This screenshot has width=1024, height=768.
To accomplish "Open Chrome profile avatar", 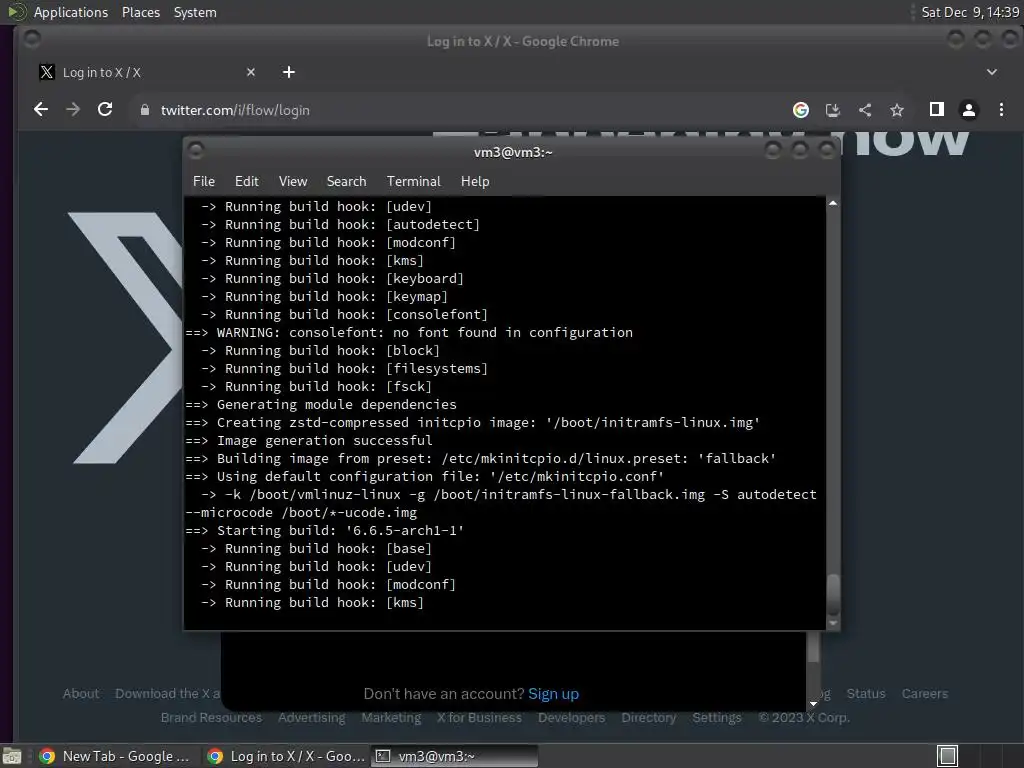I will click(969, 110).
